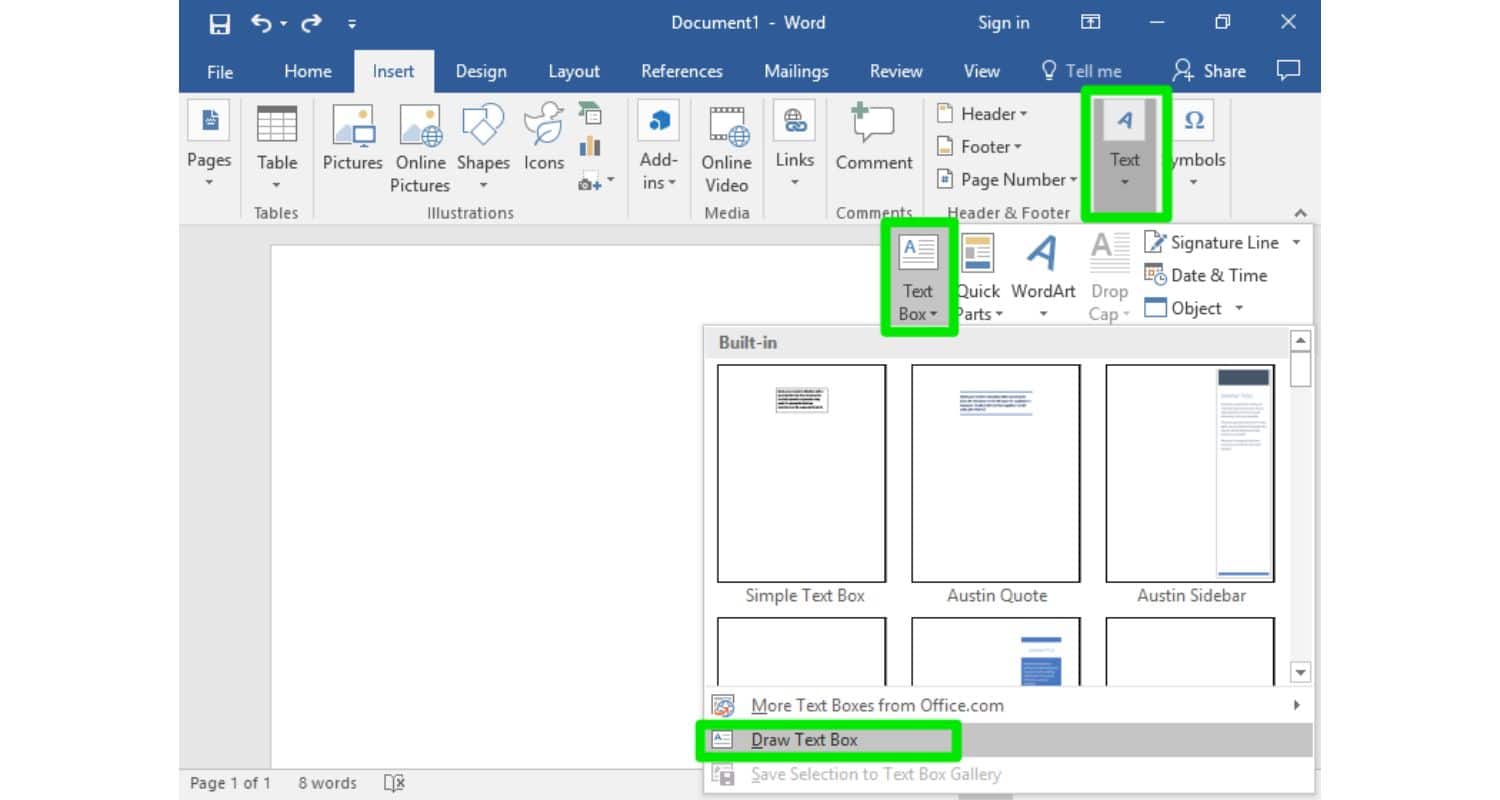Image resolution: width=1500 pixels, height=800 pixels.
Task: Open the Table dropdown
Action: pos(277,148)
